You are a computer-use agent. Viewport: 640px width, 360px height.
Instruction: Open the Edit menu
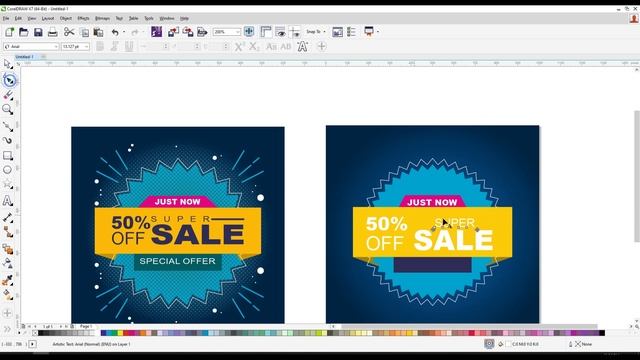18,18
